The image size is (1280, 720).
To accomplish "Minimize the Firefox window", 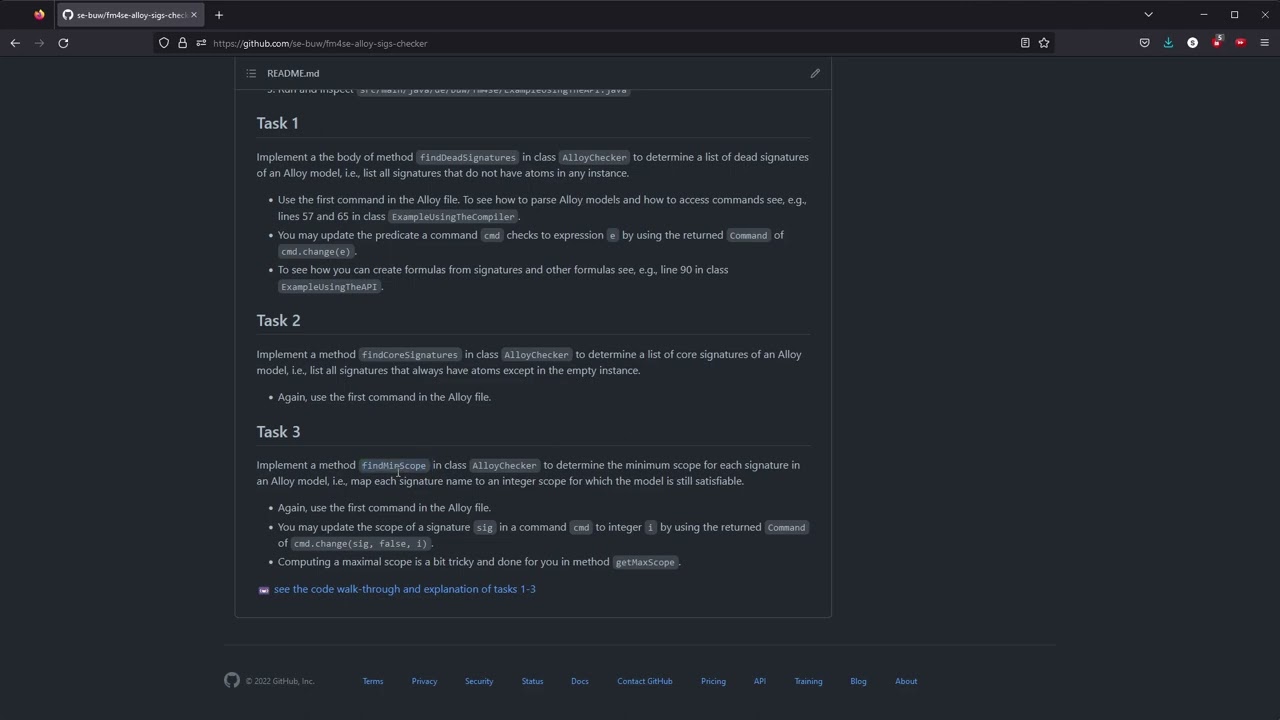I will point(1204,15).
